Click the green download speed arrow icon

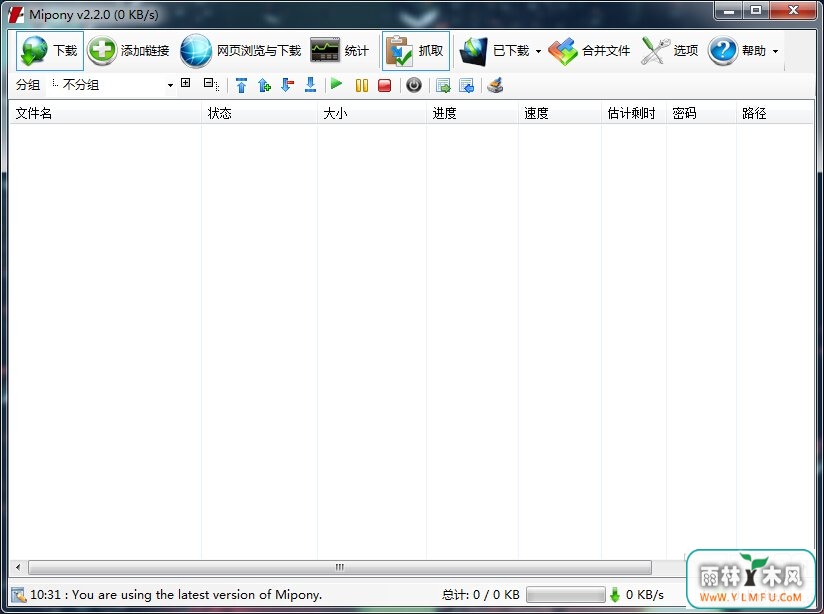click(615, 595)
